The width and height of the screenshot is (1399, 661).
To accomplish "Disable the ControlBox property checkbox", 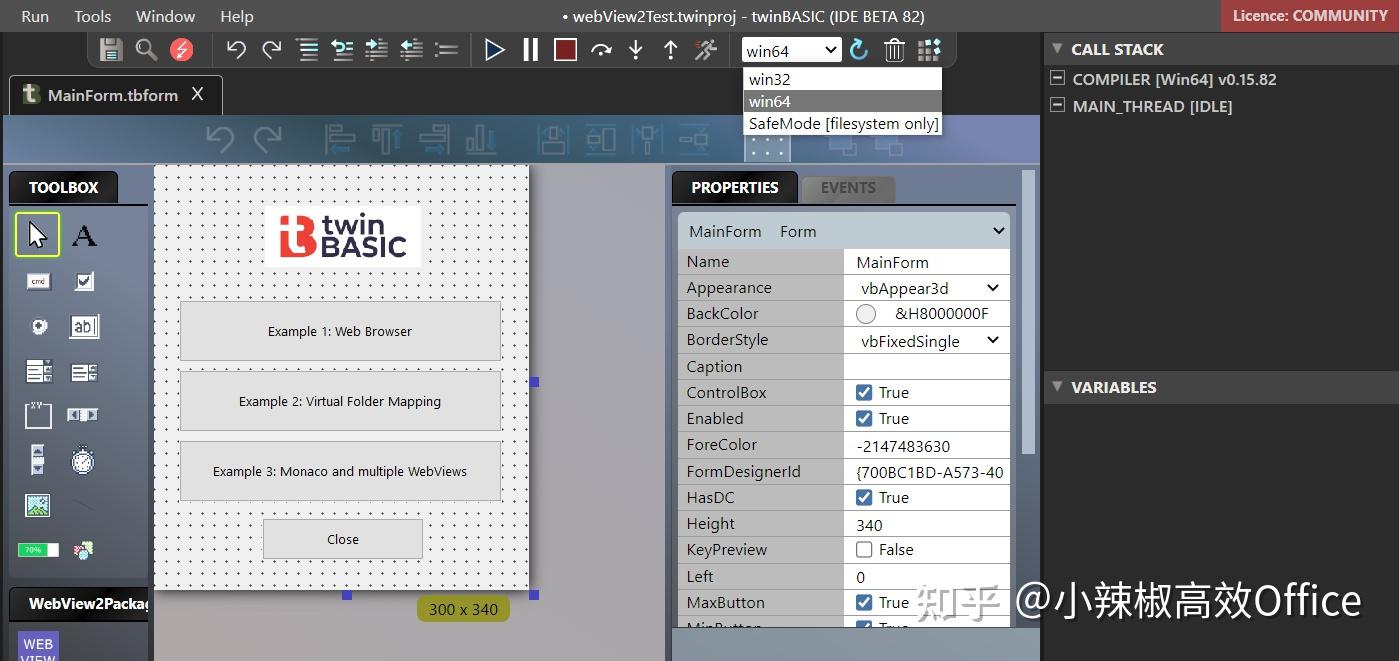I will point(865,392).
